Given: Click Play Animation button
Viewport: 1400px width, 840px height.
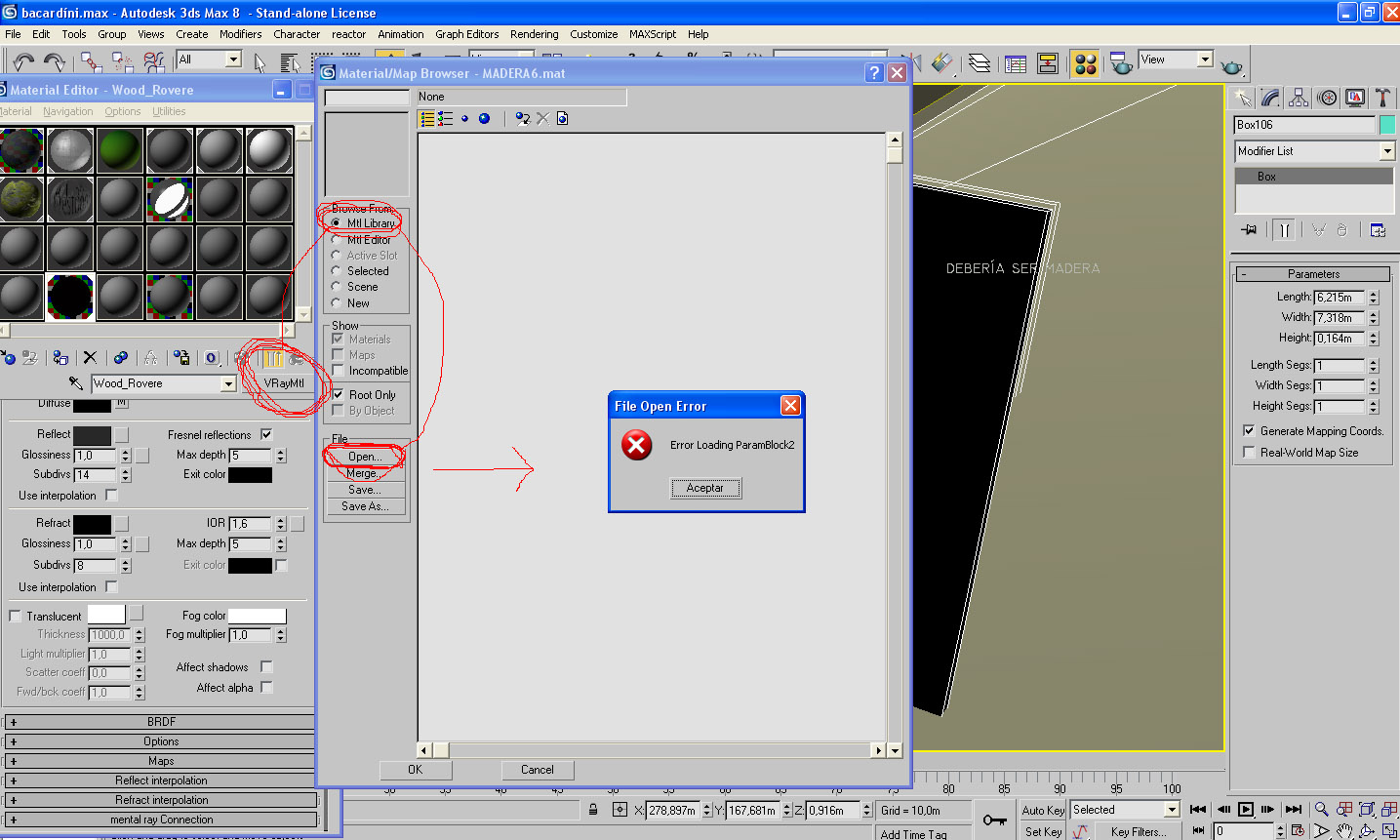Looking at the screenshot, I should [x=1246, y=809].
